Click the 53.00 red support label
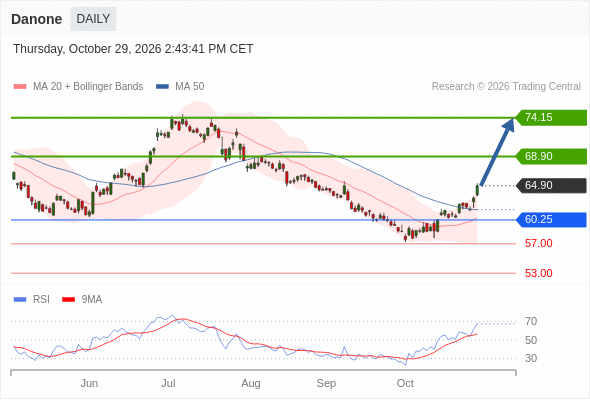The image size is (590, 400). pyautogui.click(x=538, y=273)
